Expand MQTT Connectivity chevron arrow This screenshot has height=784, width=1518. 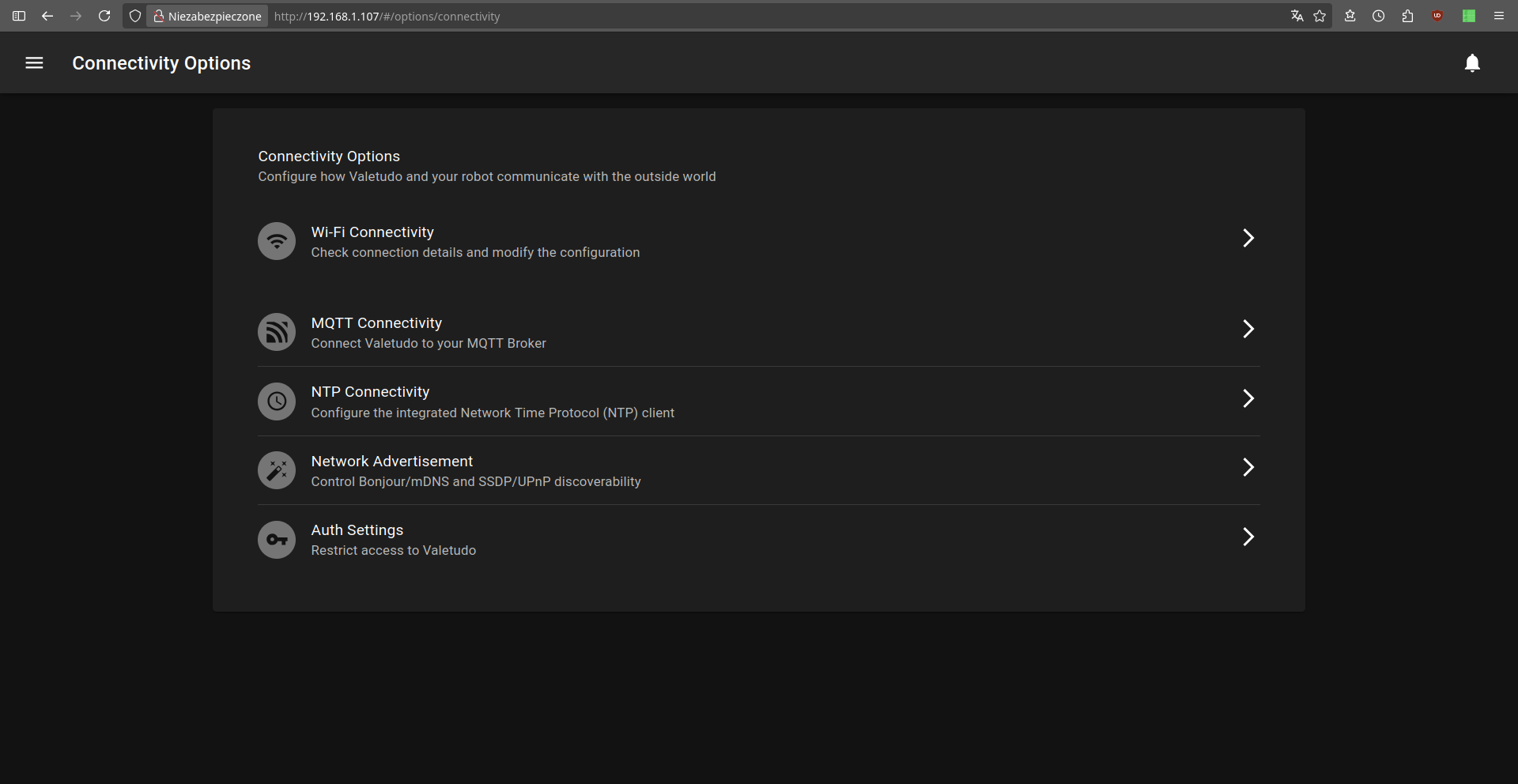pyautogui.click(x=1248, y=329)
